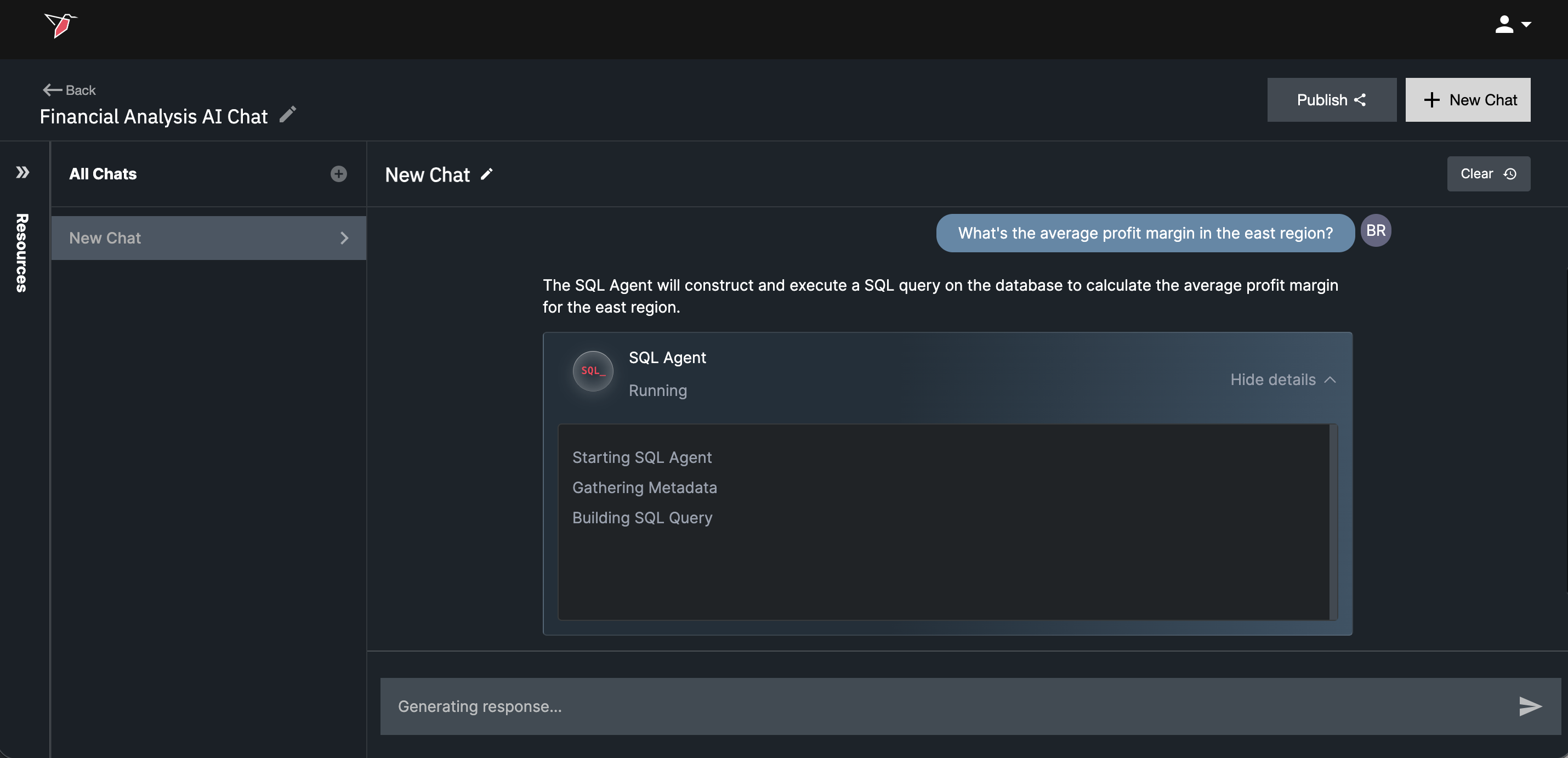Click the hummingbird logo icon
This screenshot has height=758, width=1568.
(x=60, y=25)
